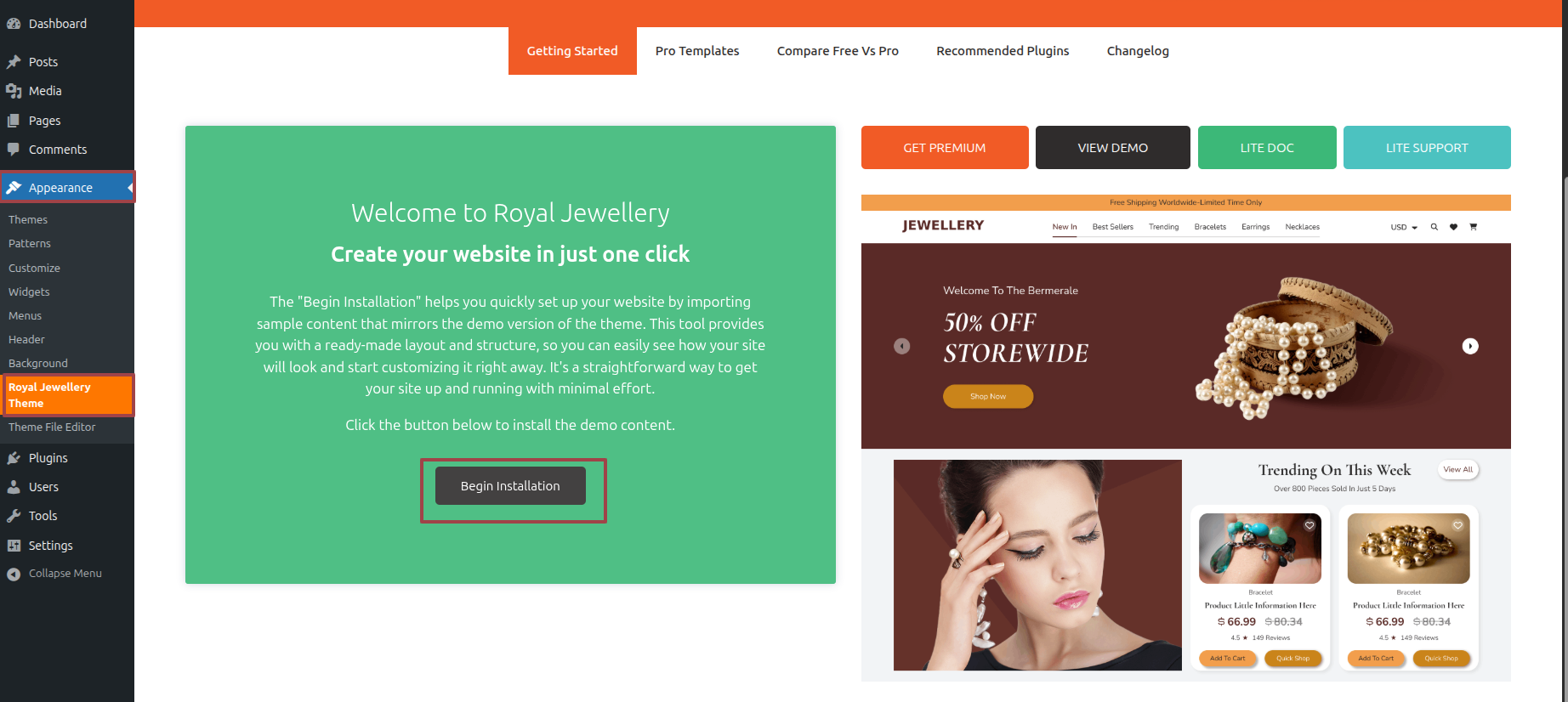Click the Appearance menu collapse arrow
Screen dimensions: 1568x702
130,188
